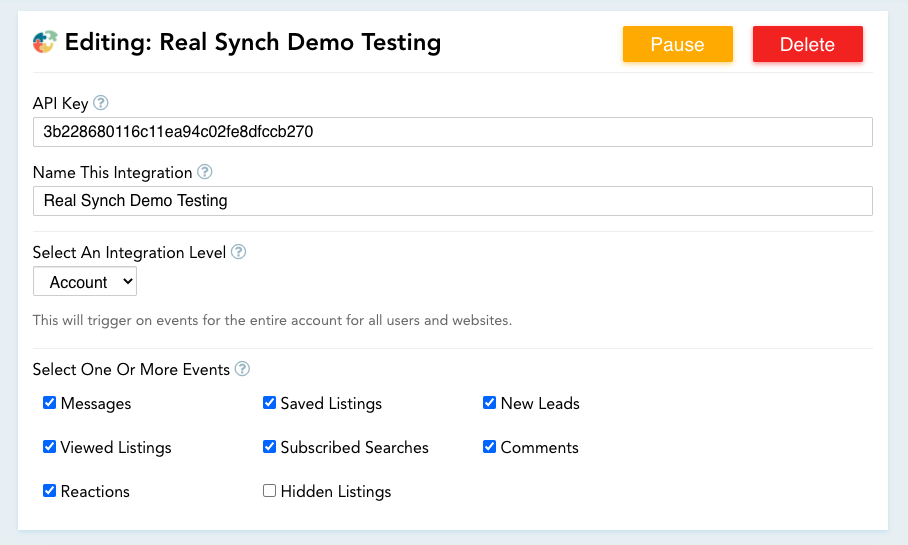908x545 pixels.
Task: Uncheck the Comments event checkbox
Action: pyautogui.click(x=489, y=447)
